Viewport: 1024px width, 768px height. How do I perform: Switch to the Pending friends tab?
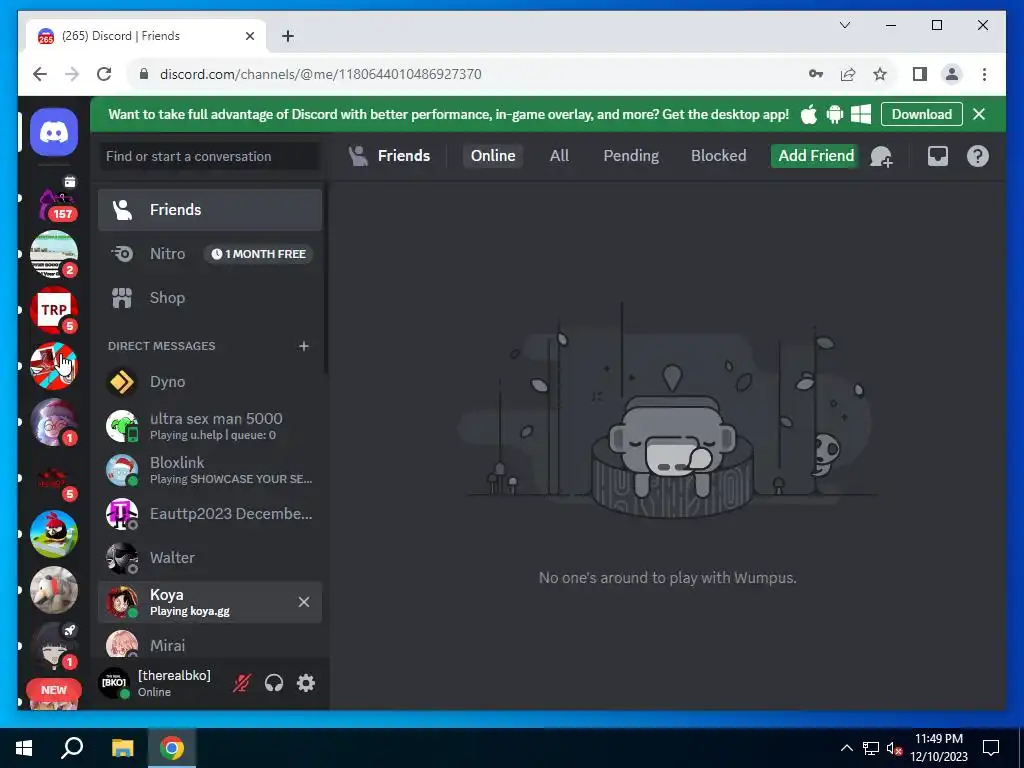click(x=631, y=155)
